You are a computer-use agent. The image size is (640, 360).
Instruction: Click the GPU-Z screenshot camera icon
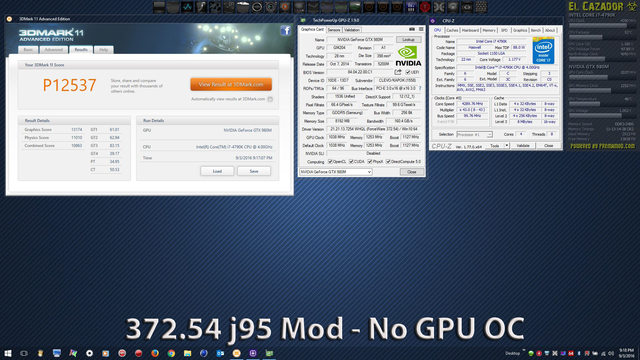pyautogui.click(x=412, y=29)
